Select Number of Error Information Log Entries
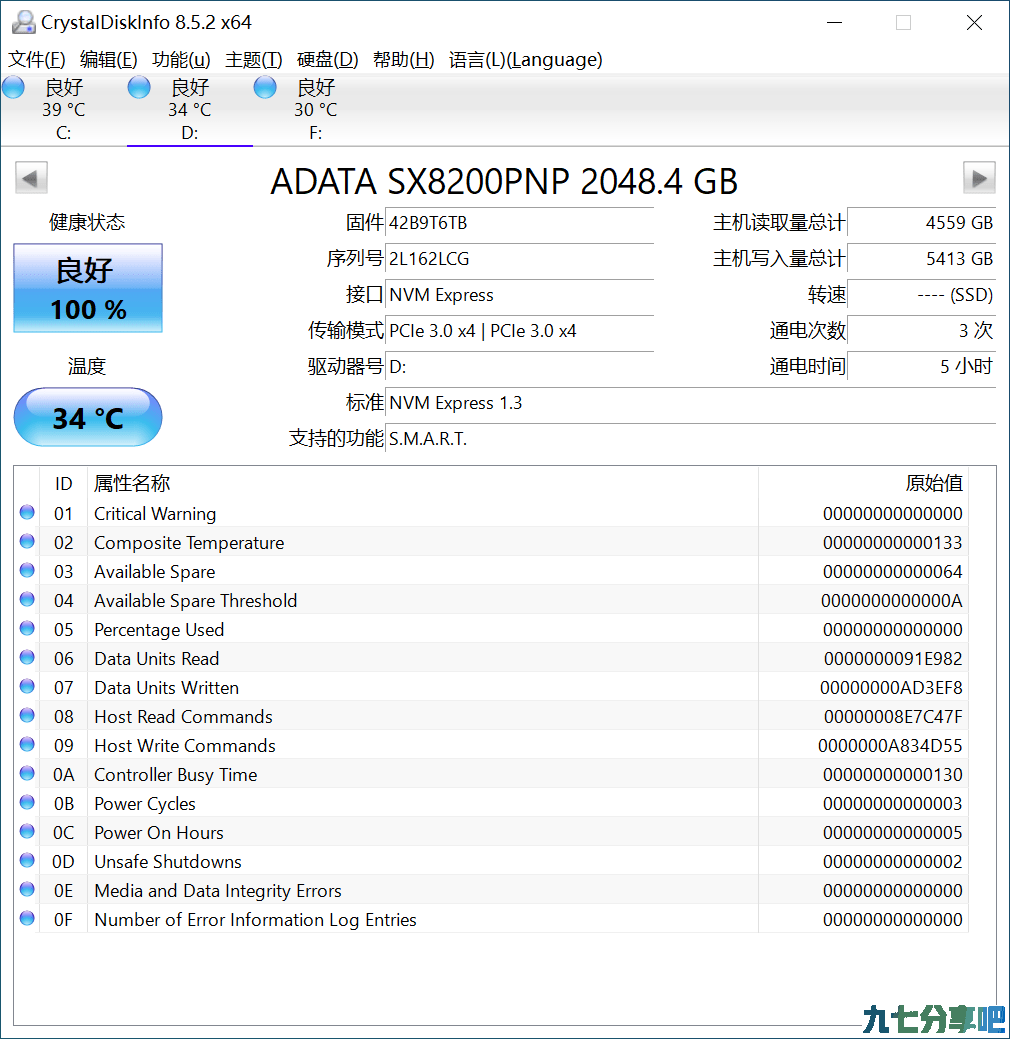Viewport: 1010px width, 1039px height. pos(491,920)
